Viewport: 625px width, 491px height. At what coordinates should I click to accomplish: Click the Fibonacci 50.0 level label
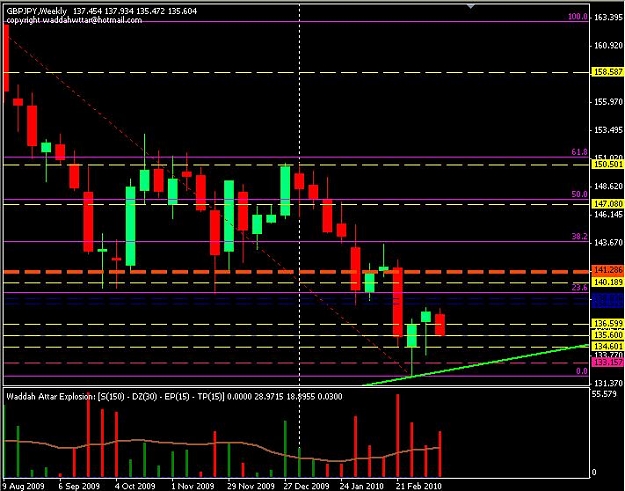coord(580,194)
